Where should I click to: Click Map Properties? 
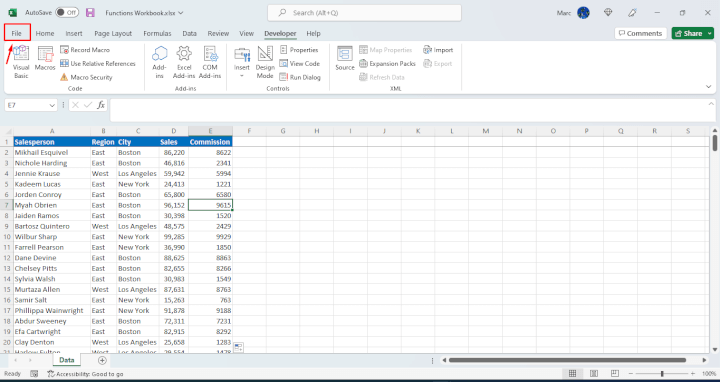click(386, 50)
